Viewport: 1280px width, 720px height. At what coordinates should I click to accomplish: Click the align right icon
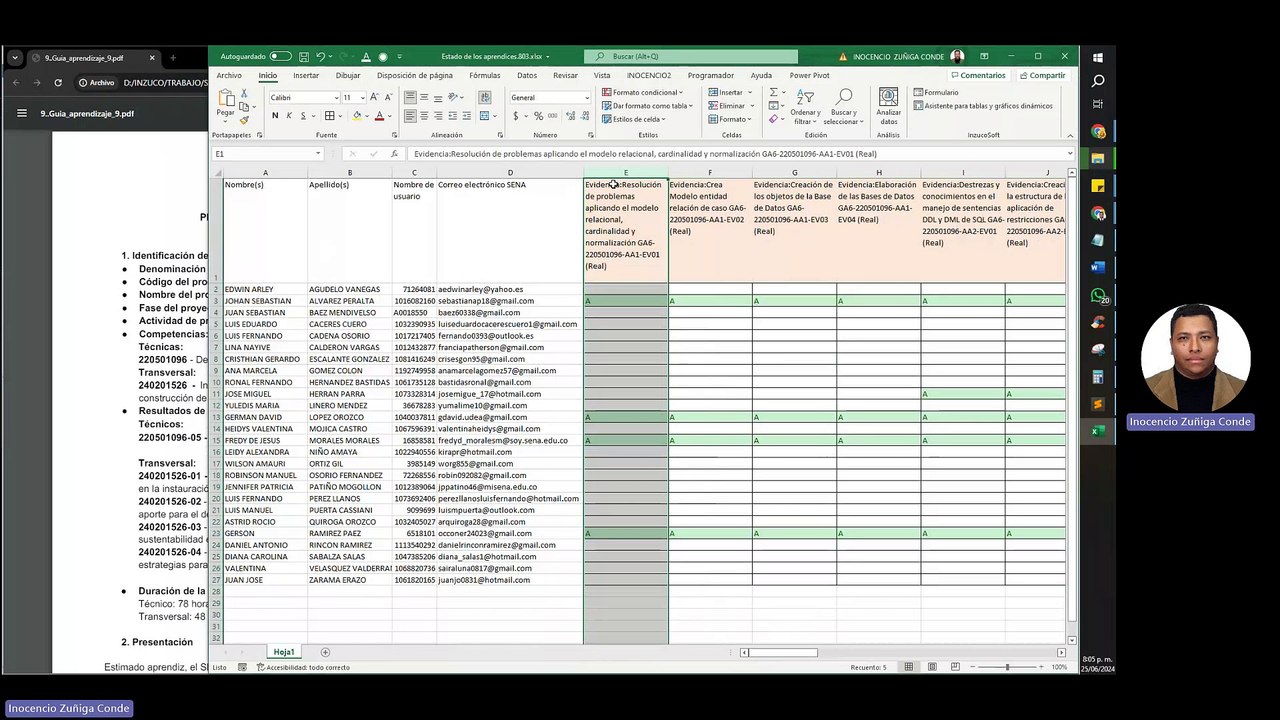point(438,116)
